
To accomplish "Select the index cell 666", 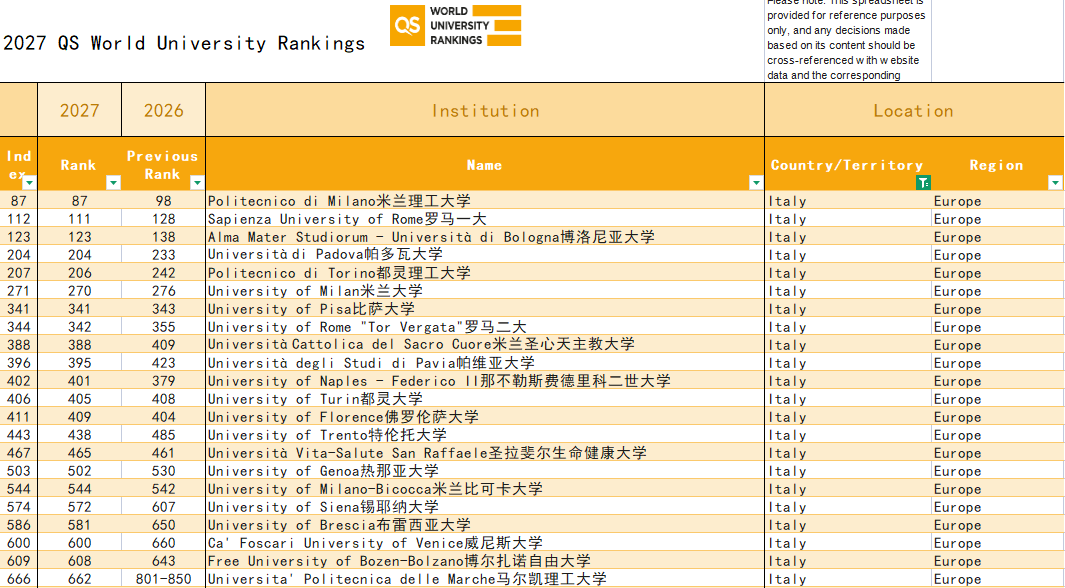I will pyautogui.click(x=18, y=579).
